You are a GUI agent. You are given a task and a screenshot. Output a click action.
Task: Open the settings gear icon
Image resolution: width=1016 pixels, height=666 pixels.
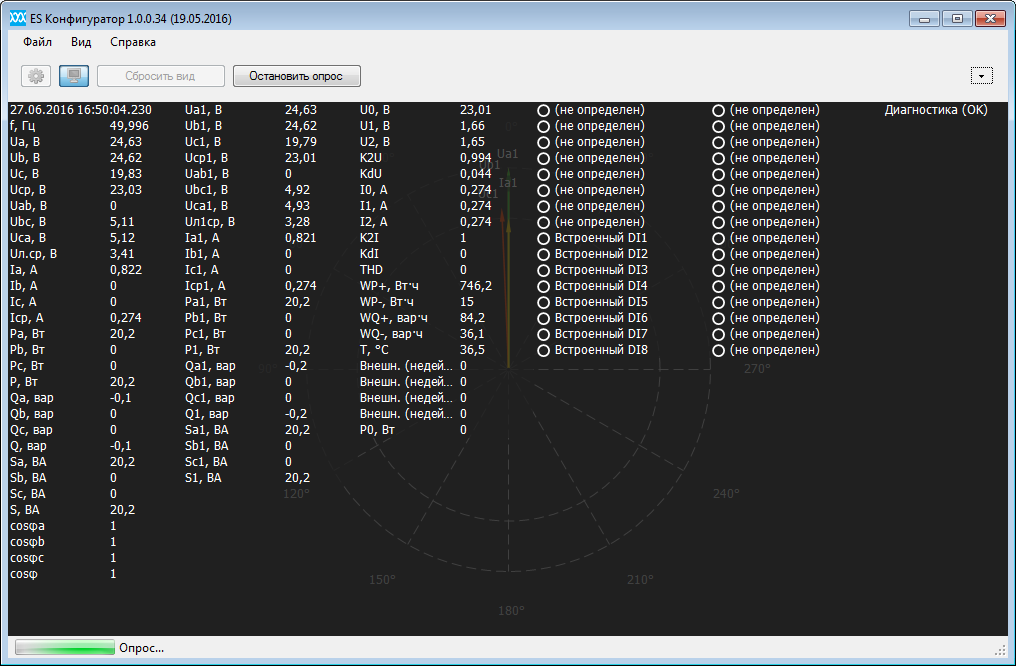tap(36, 76)
